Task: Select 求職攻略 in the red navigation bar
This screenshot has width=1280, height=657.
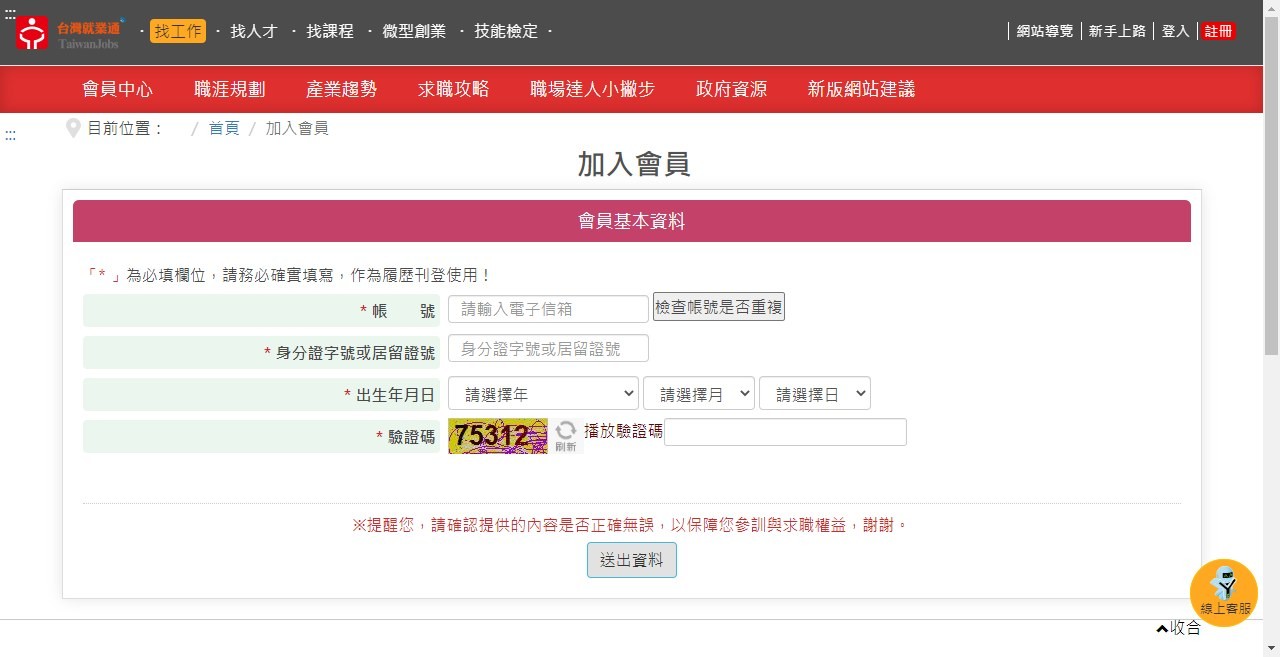Action: (x=454, y=89)
